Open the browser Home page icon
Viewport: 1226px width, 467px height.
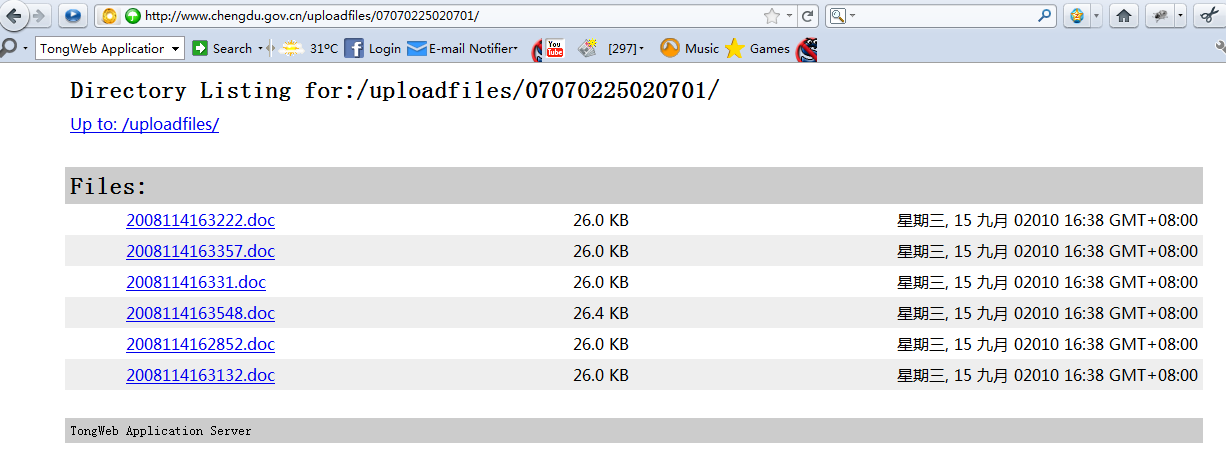(x=1124, y=15)
